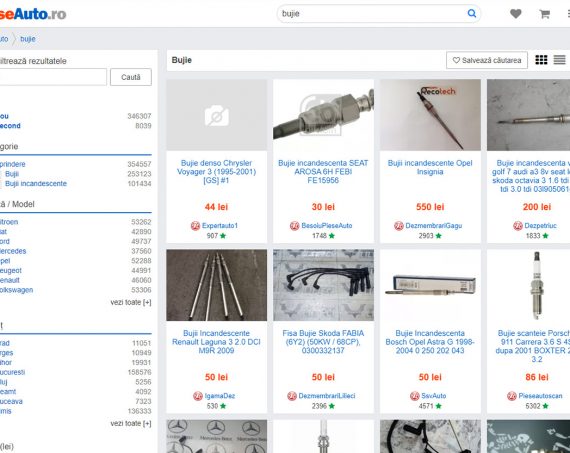Click seller badge icon next to SsvAuto
570x453 pixels.
414,396
